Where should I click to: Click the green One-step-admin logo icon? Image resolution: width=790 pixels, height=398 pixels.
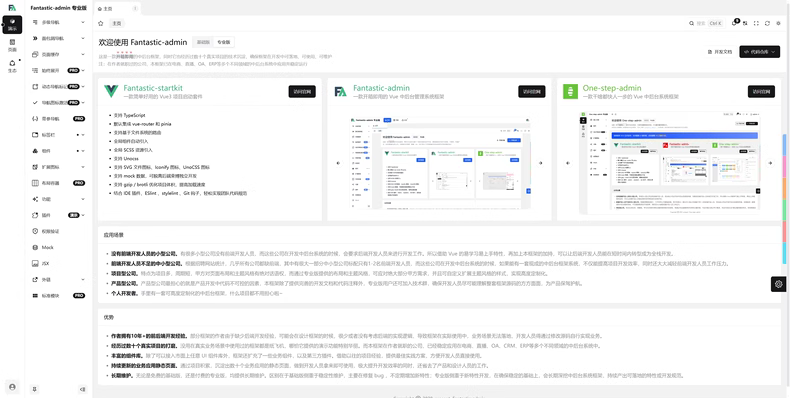(570, 91)
